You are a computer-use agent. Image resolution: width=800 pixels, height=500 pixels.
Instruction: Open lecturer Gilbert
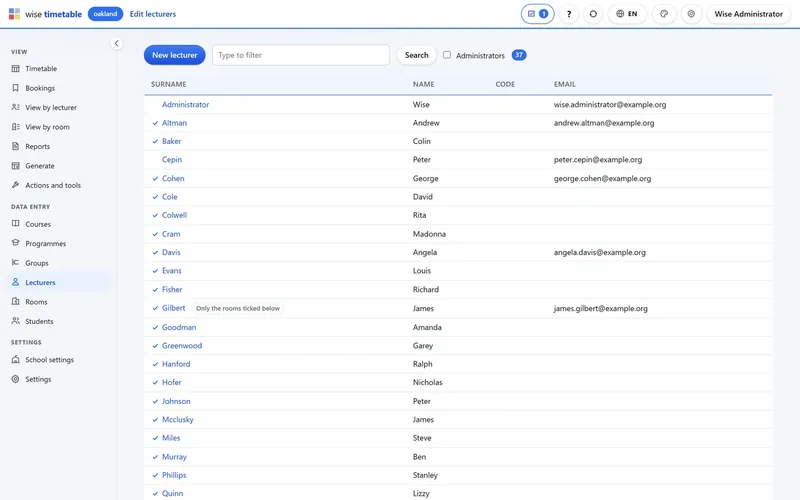tap(173, 308)
